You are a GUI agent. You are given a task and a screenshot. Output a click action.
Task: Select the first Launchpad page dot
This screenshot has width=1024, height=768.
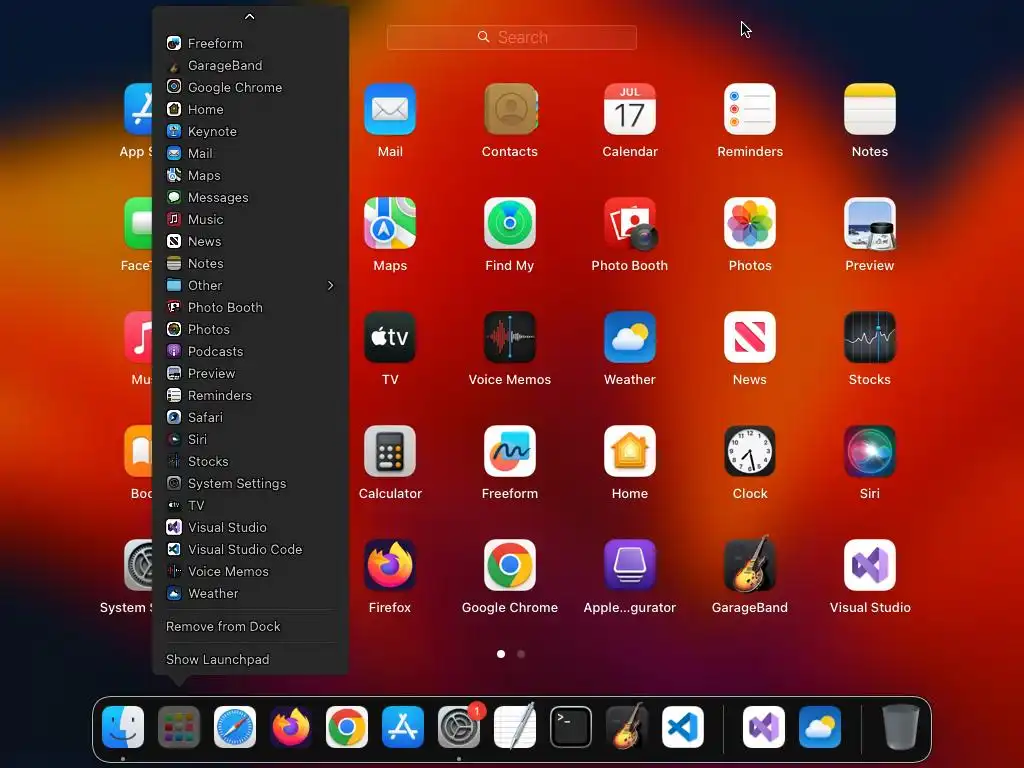point(501,654)
